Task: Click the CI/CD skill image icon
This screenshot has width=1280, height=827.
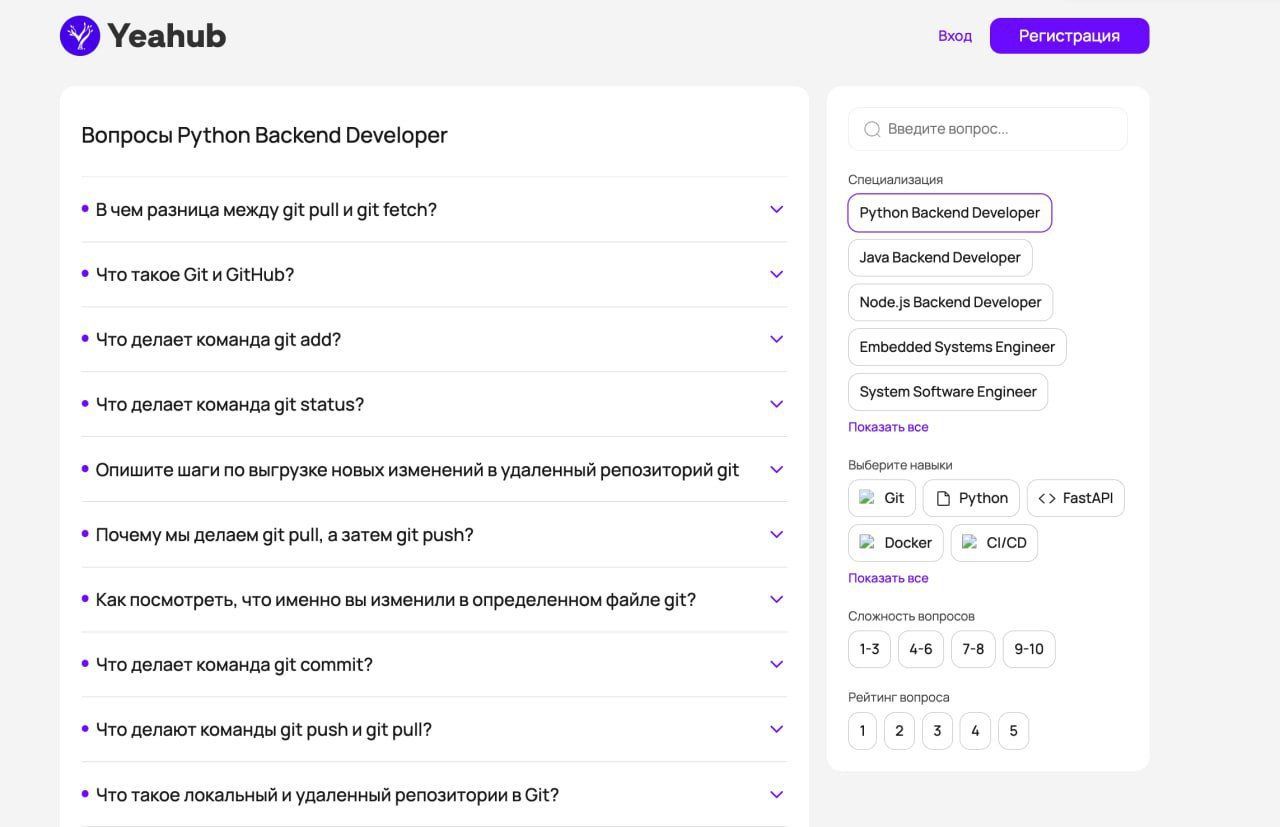Action: click(x=969, y=542)
